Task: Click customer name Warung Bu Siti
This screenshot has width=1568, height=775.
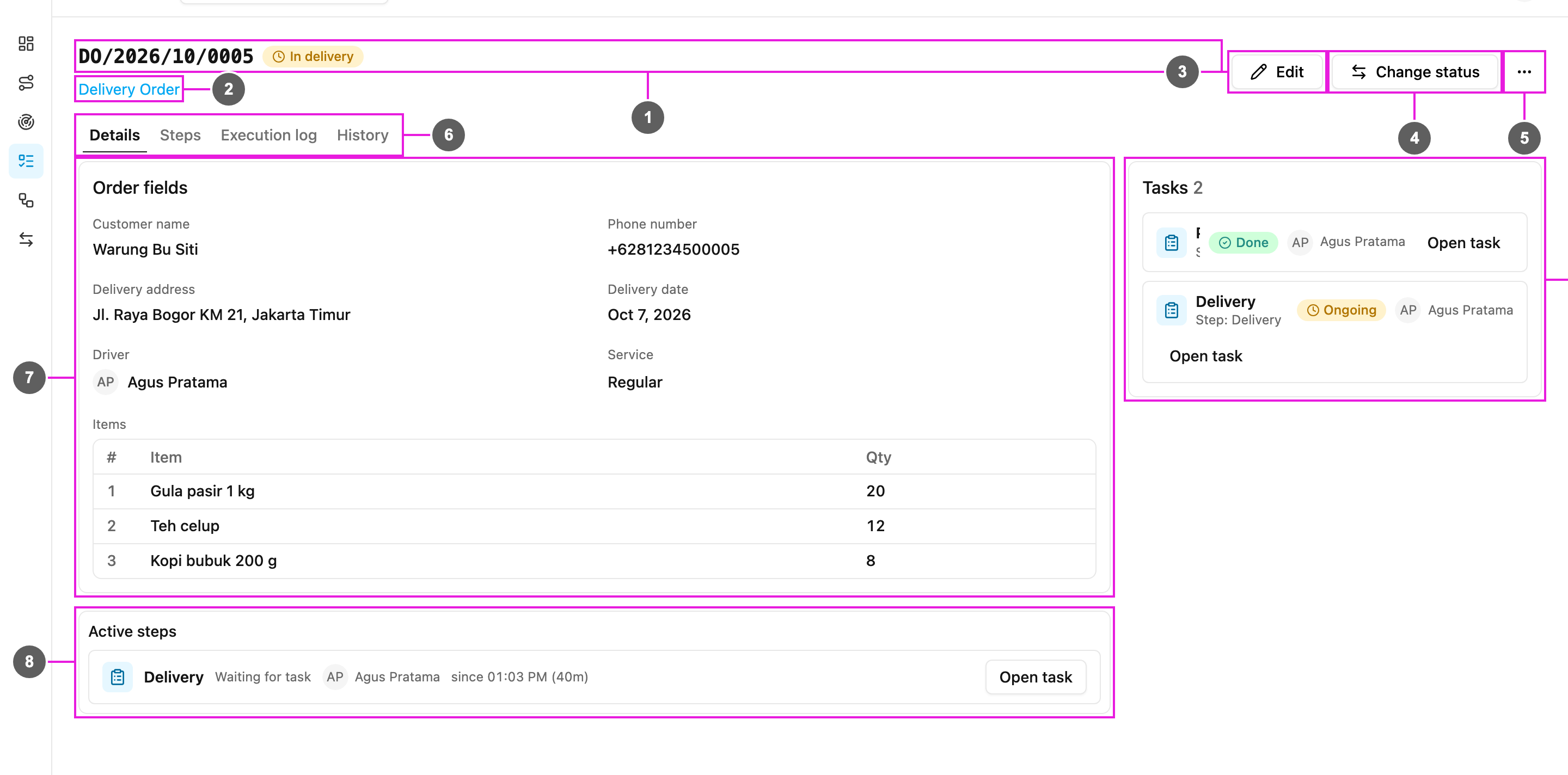Action: coord(145,249)
